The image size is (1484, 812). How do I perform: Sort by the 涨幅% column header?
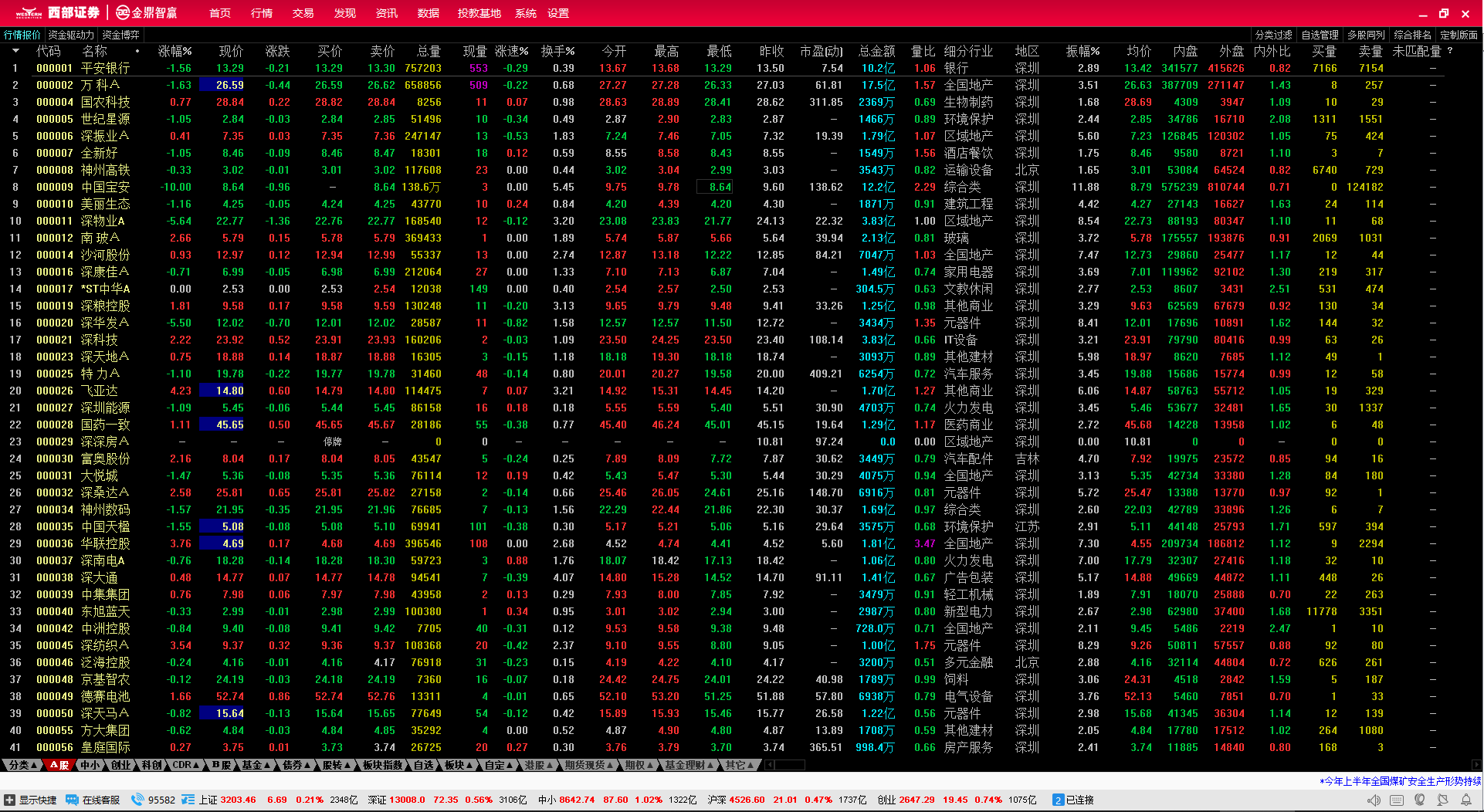tap(174, 51)
